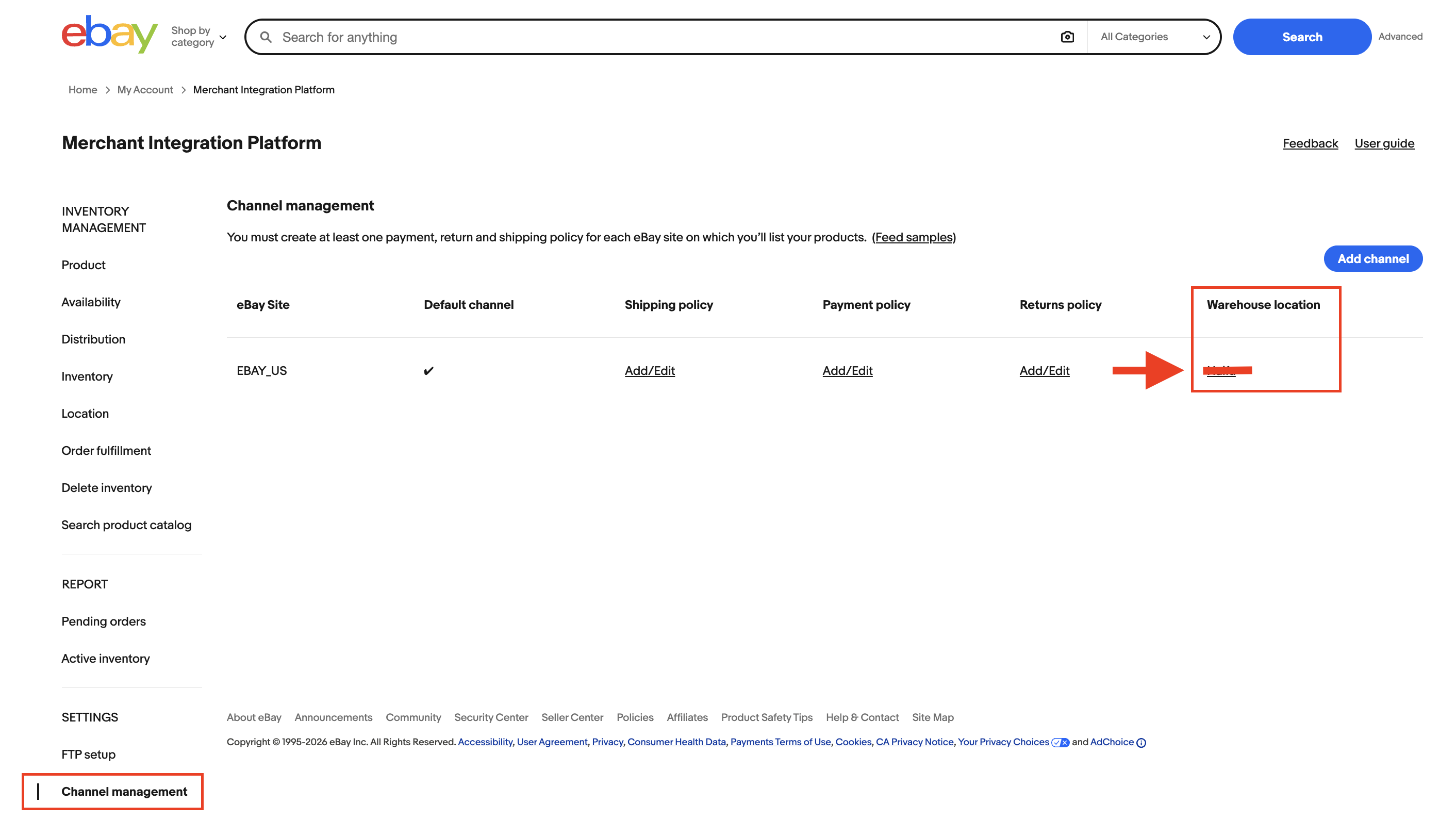The width and height of the screenshot is (1456, 820).
Task: Click the Default channel column header
Action: click(469, 305)
